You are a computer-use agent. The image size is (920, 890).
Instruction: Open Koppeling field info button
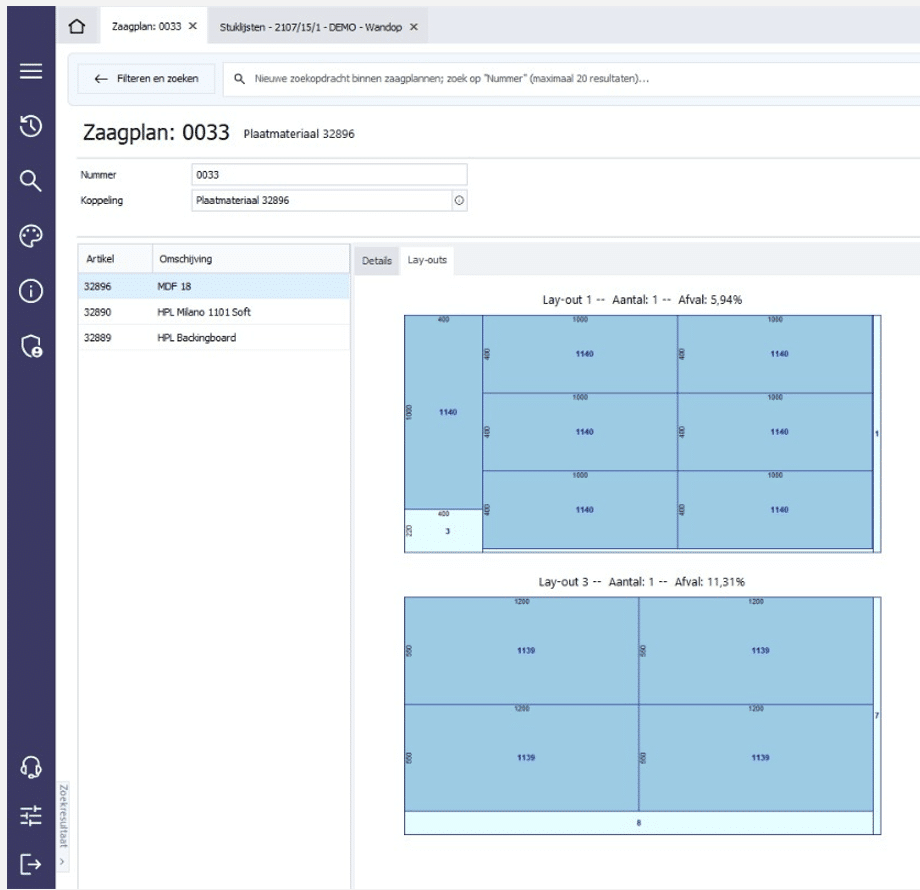pyautogui.click(x=459, y=200)
